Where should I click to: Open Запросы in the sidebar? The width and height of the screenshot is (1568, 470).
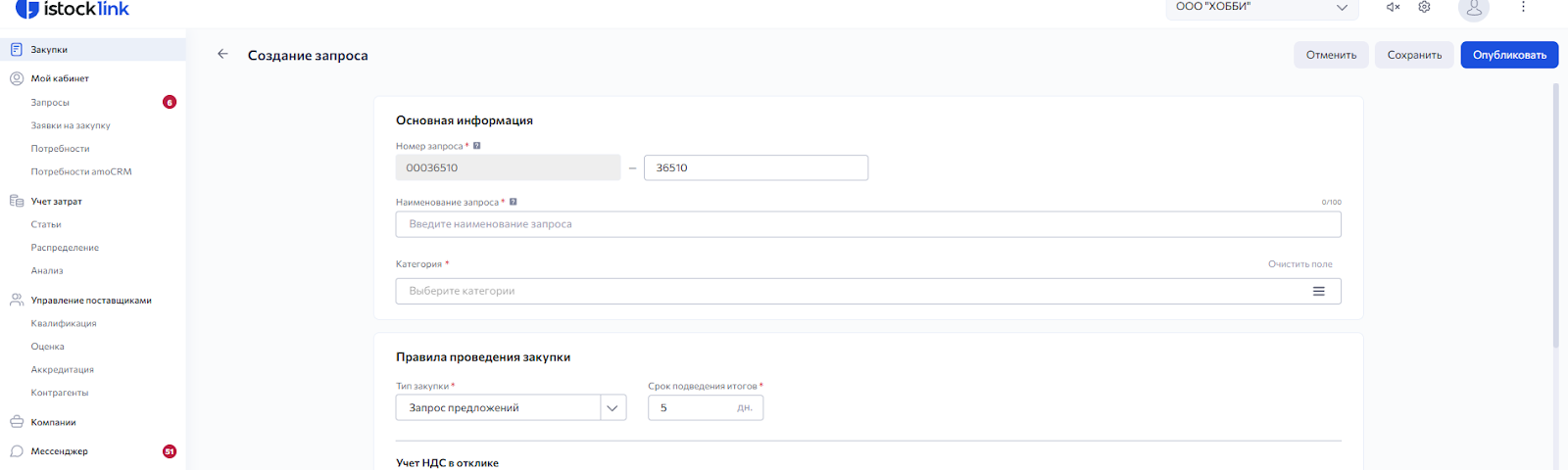pyautogui.click(x=50, y=102)
